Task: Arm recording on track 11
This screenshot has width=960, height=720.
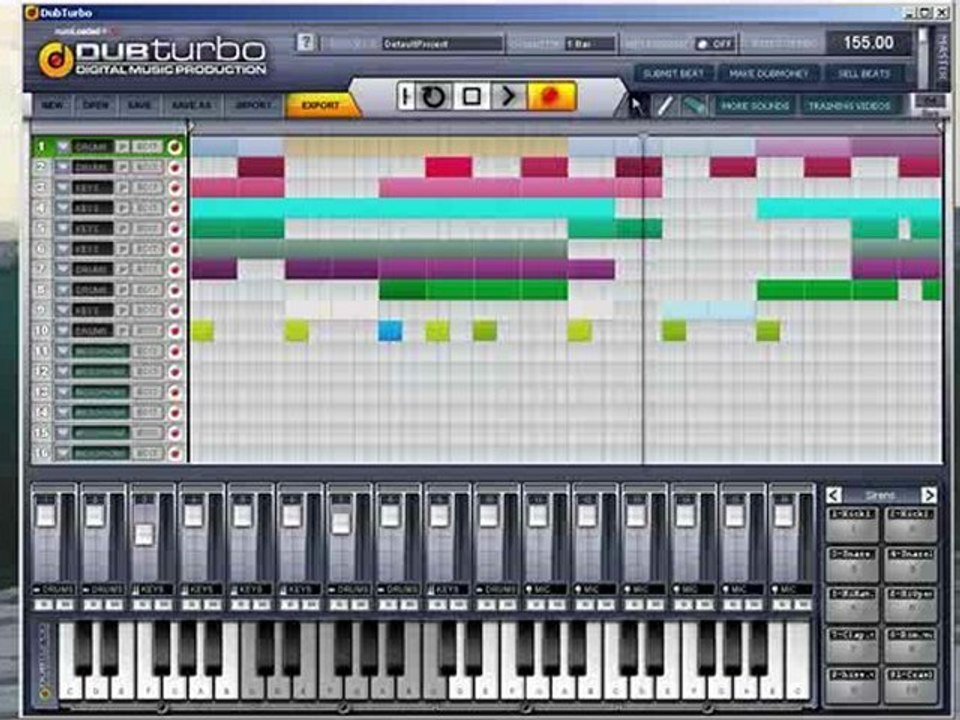Action: (x=175, y=351)
